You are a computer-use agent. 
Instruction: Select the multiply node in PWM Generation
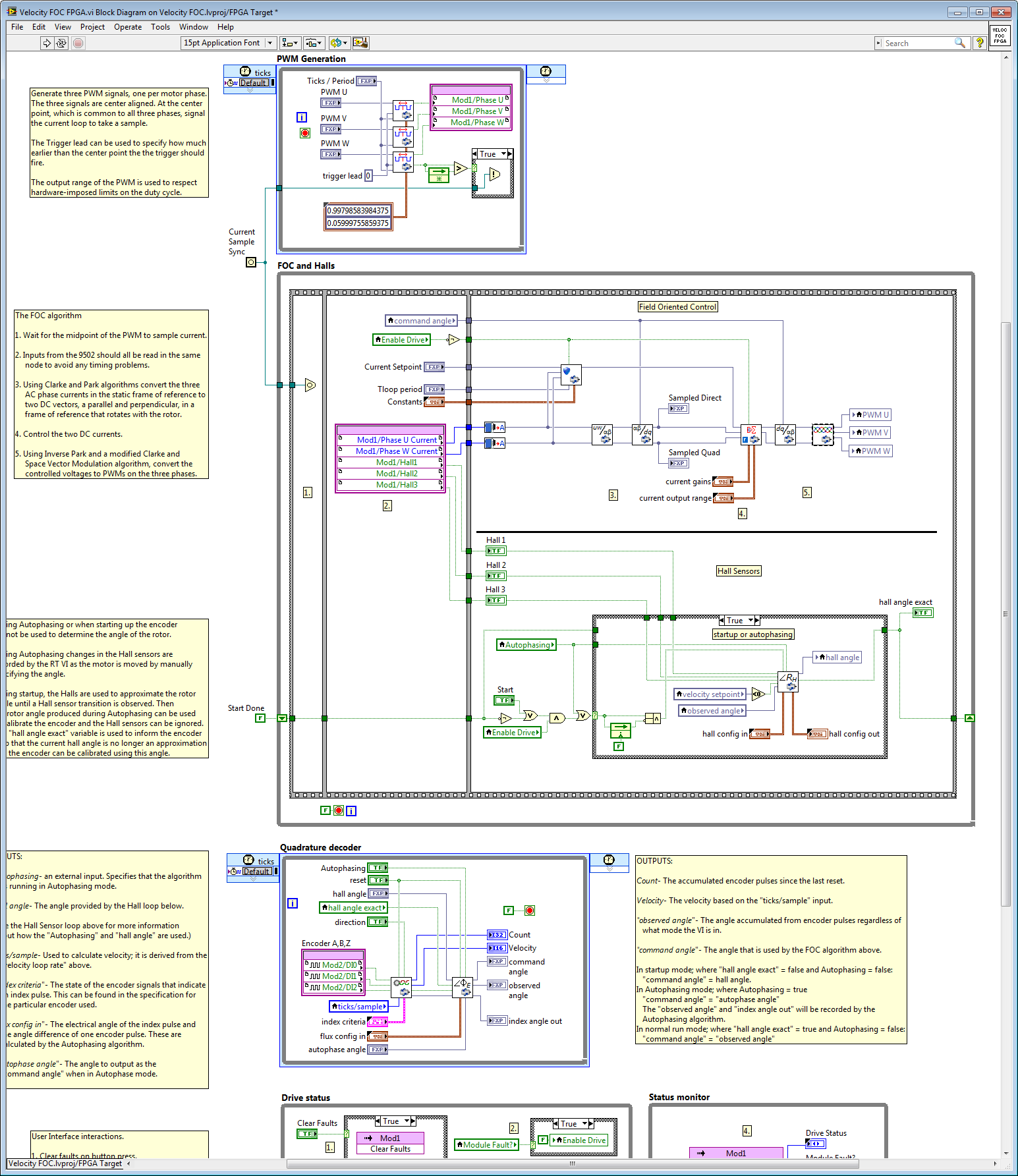(x=439, y=175)
